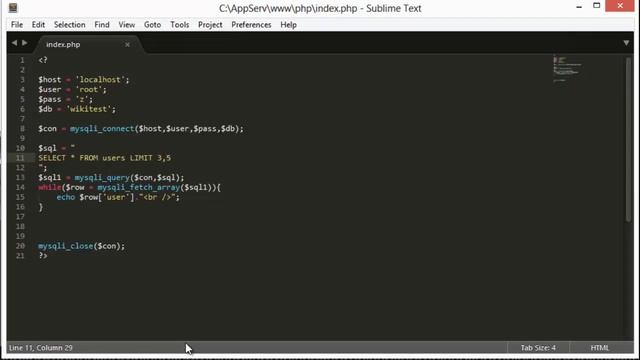
Task: Open the tab list dropdown arrow
Action: pos(626,43)
